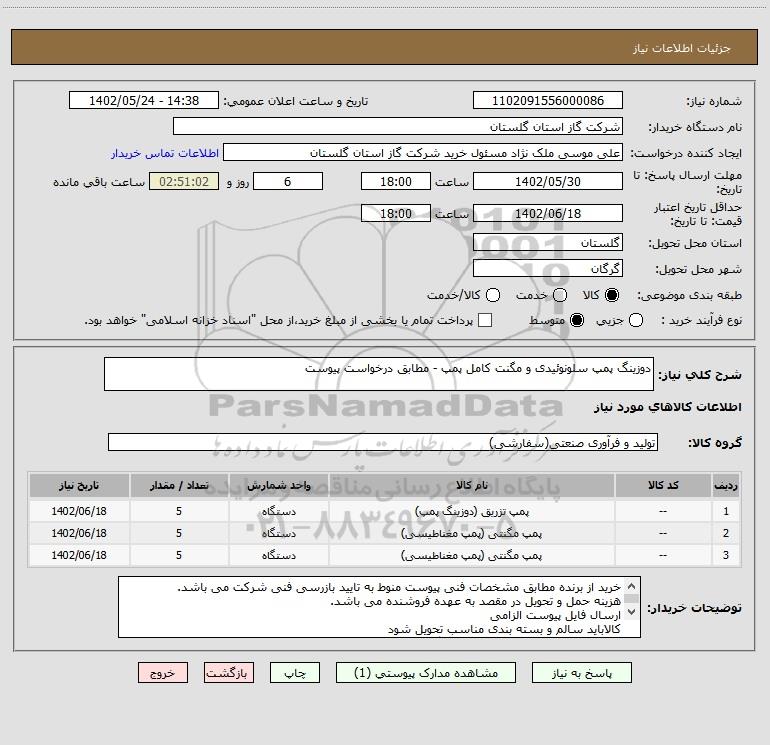The height and width of the screenshot is (745, 770).
Task: Open مشاهده مدارک پیوستی (1) button
Action: [x=426, y=673]
